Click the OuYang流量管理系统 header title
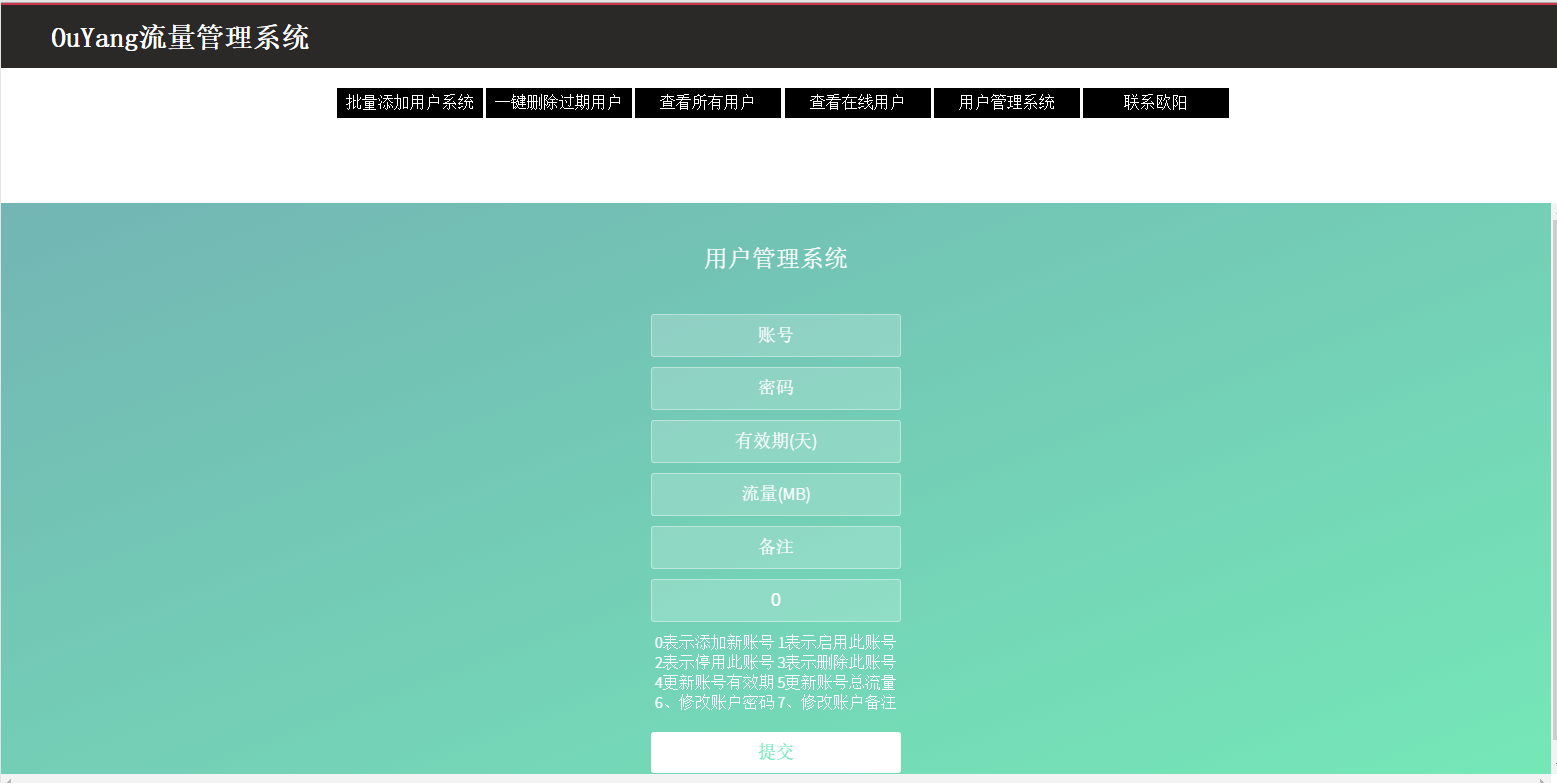Viewport: 1557px width, 783px height. 180,38
